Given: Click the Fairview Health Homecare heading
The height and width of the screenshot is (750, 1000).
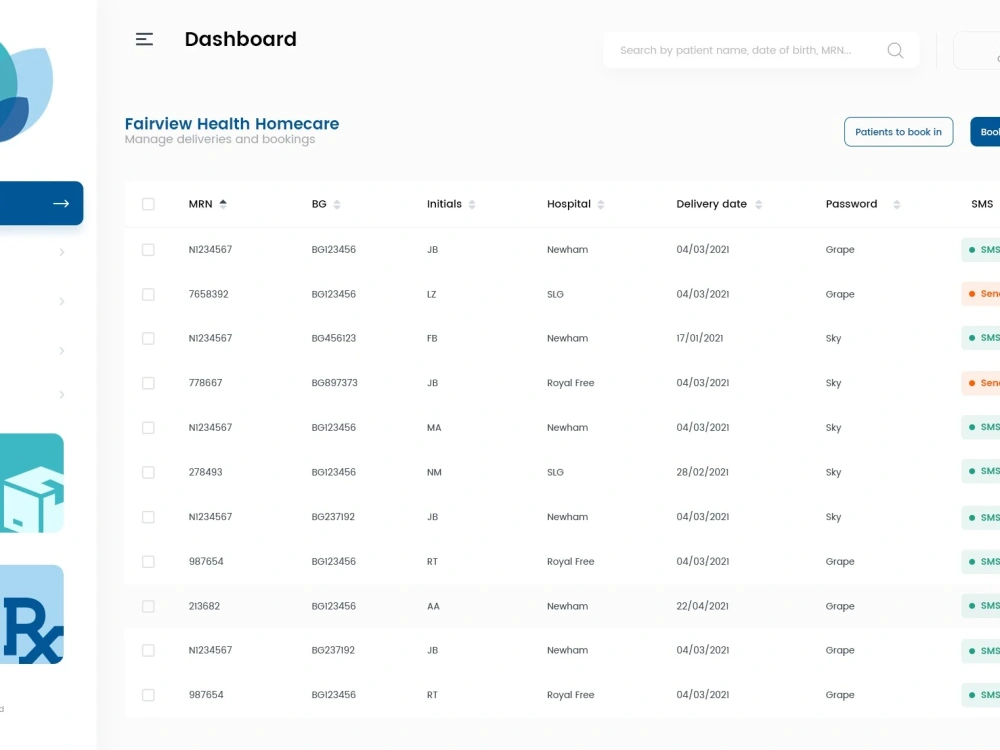Looking at the screenshot, I should [232, 124].
